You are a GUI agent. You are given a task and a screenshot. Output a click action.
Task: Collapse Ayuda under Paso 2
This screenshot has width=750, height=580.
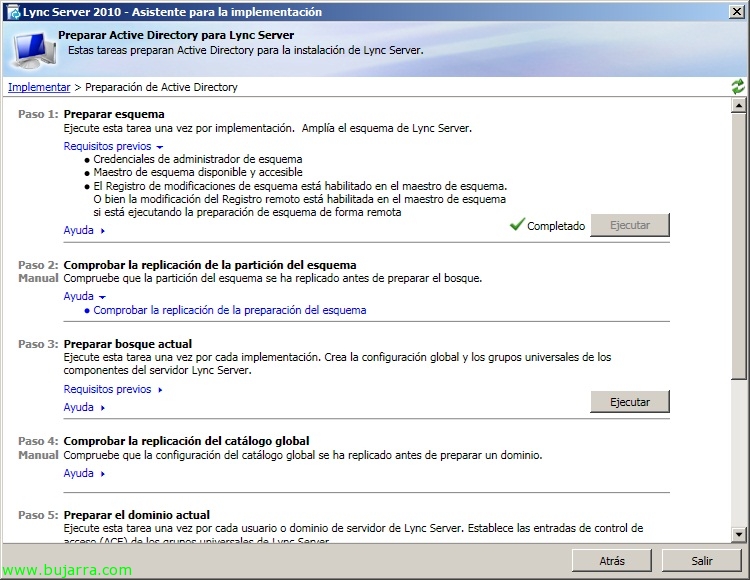click(84, 296)
